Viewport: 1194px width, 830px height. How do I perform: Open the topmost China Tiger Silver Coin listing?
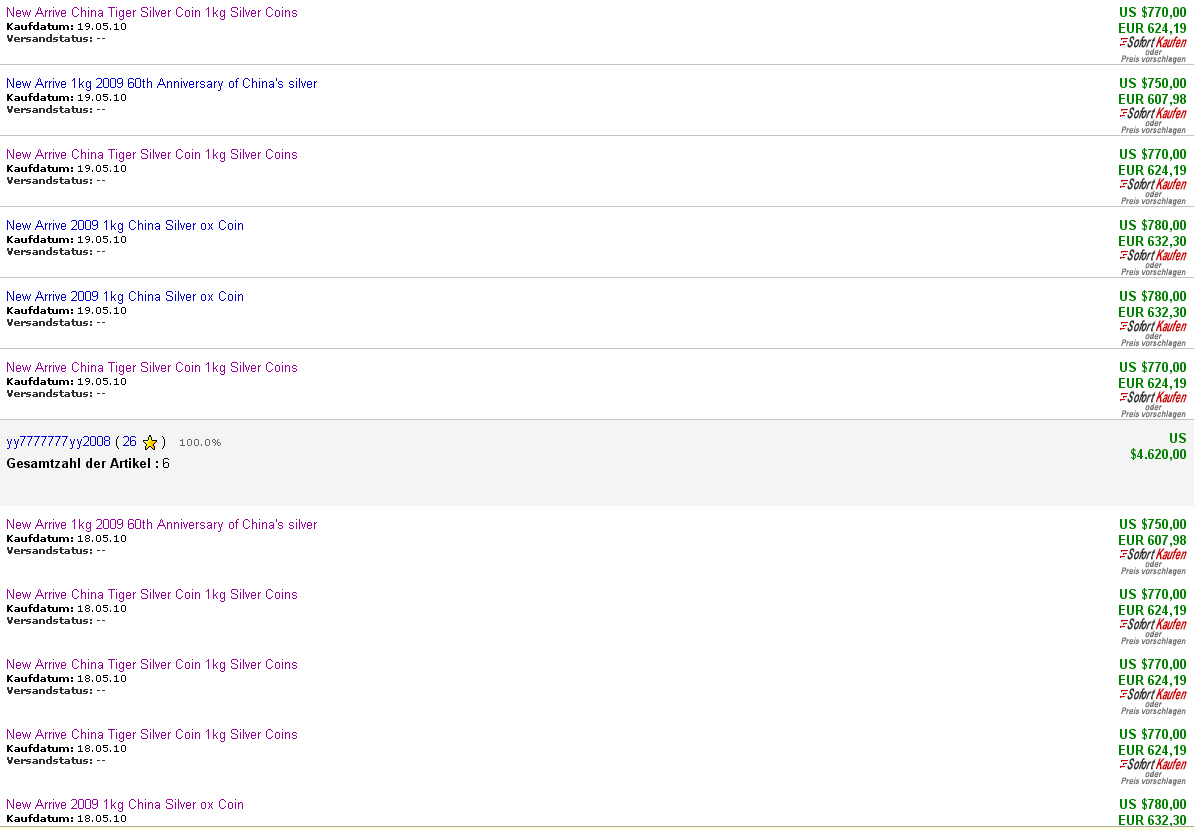[151, 13]
